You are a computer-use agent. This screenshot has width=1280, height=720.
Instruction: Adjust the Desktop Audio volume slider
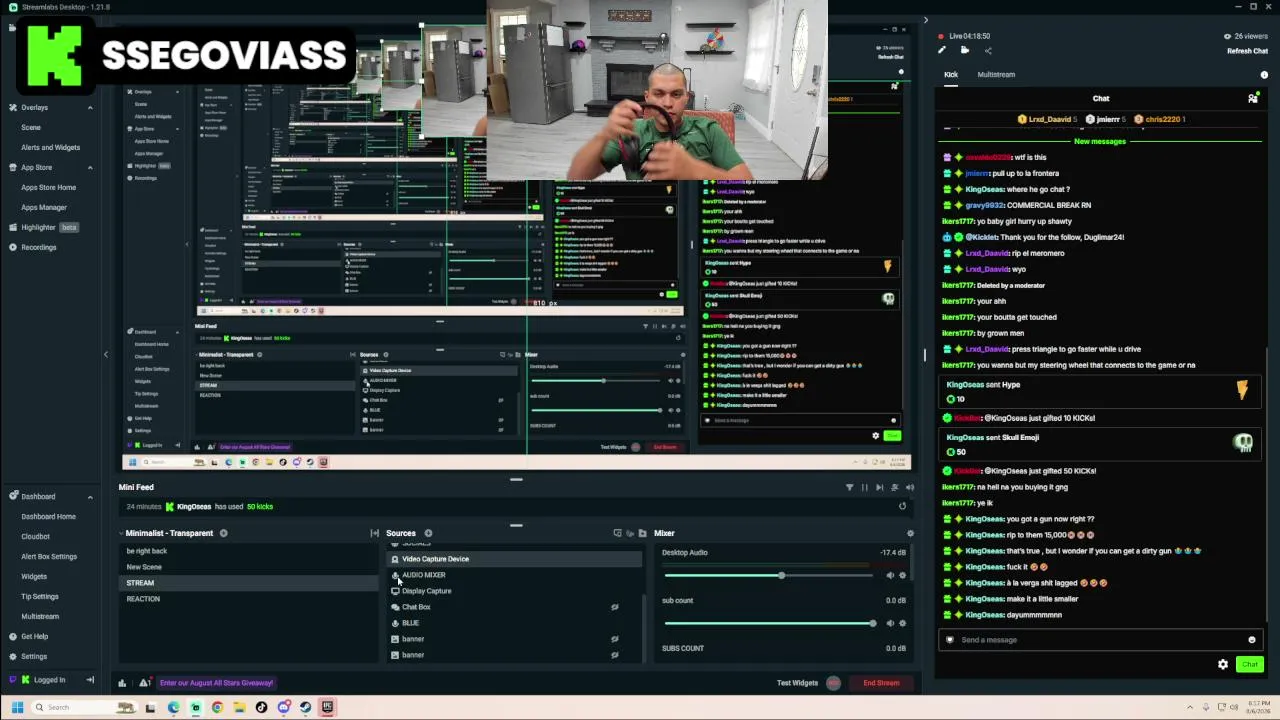(x=769, y=575)
